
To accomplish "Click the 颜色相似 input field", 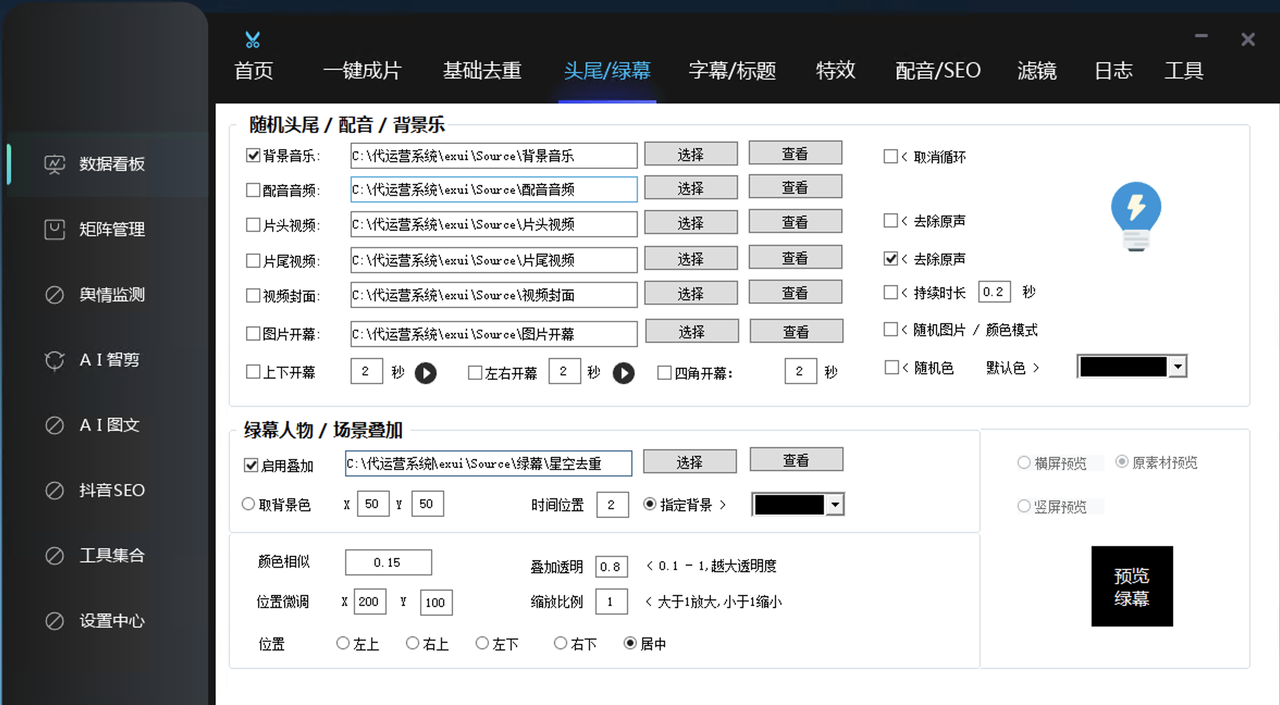I will click(x=388, y=563).
